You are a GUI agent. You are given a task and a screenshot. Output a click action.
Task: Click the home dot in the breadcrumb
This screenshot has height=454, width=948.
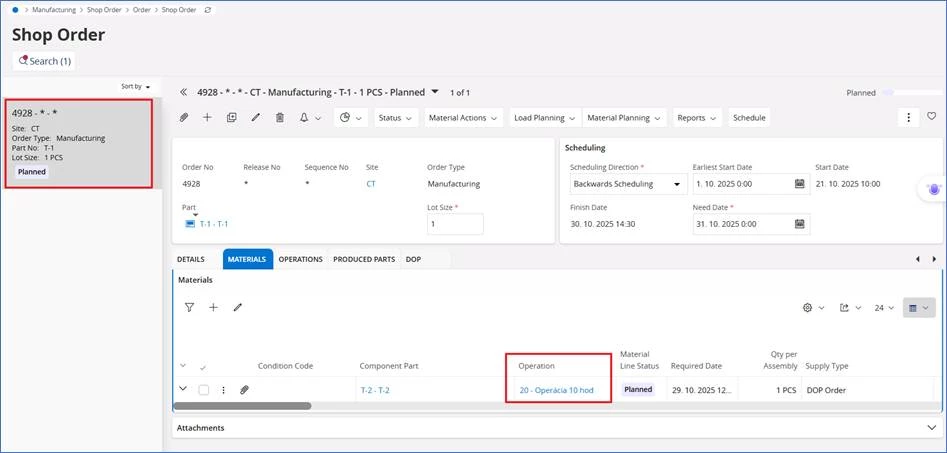click(15, 10)
